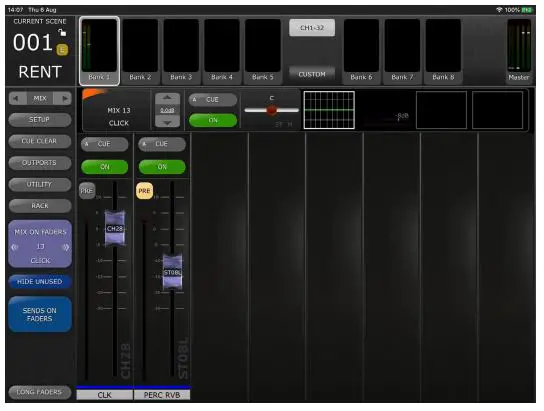Toggle ON button for PERC RVB channel
544x411 pixels.
pyautogui.click(x=162, y=167)
